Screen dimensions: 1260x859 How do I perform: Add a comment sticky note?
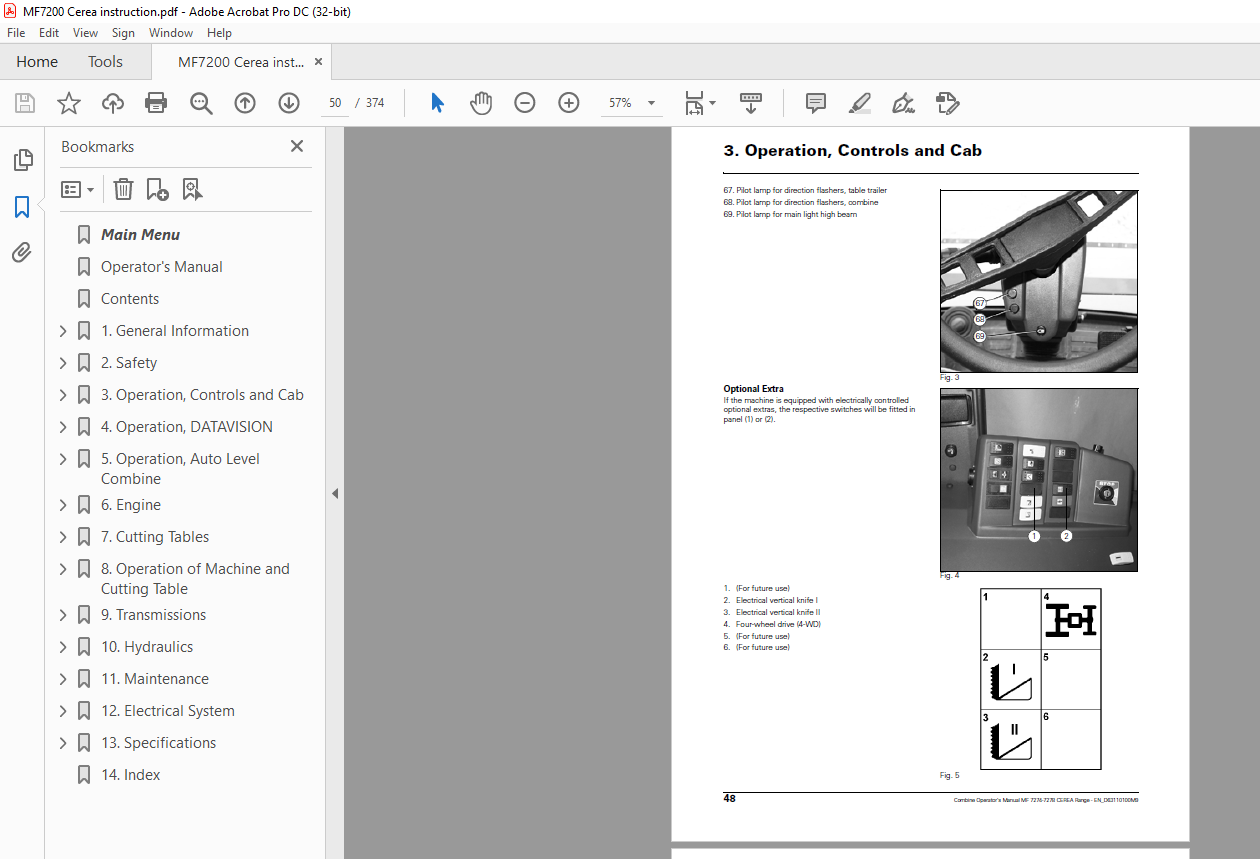(x=816, y=103)
